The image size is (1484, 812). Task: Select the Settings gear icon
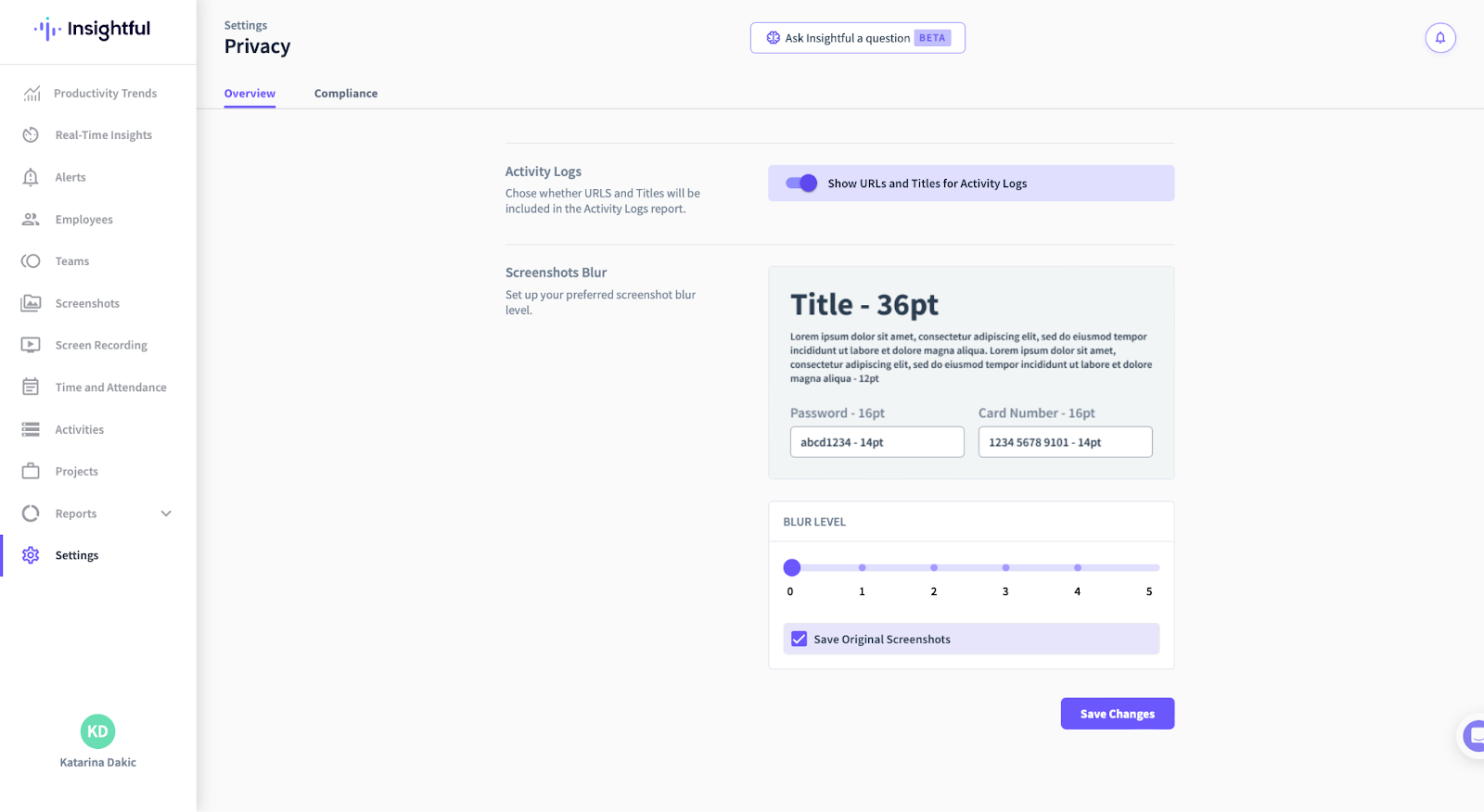(x=31, y=555)
